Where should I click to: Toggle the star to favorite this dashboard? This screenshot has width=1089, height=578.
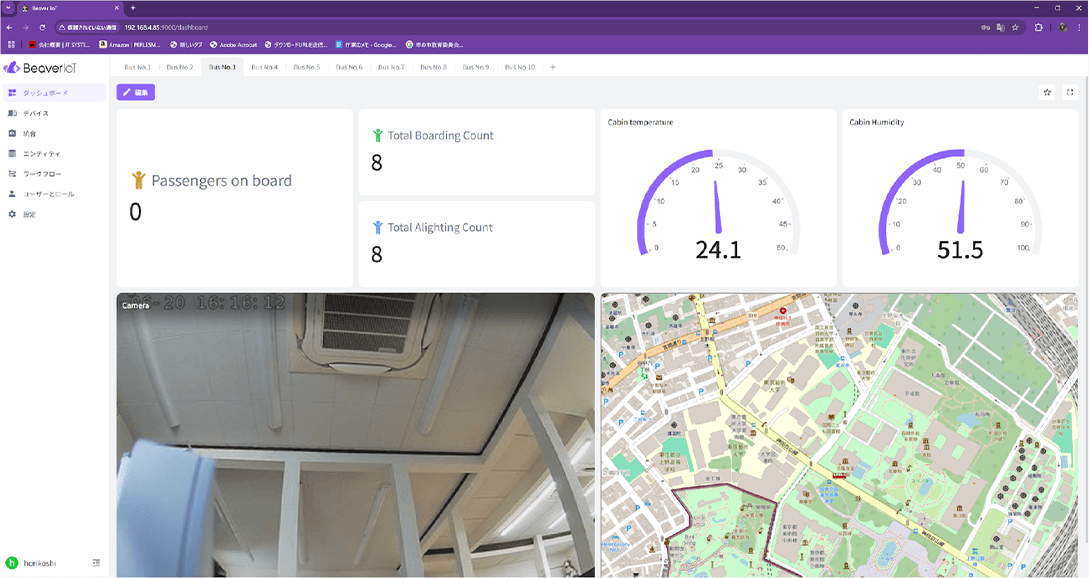[x=1047, y=92]
